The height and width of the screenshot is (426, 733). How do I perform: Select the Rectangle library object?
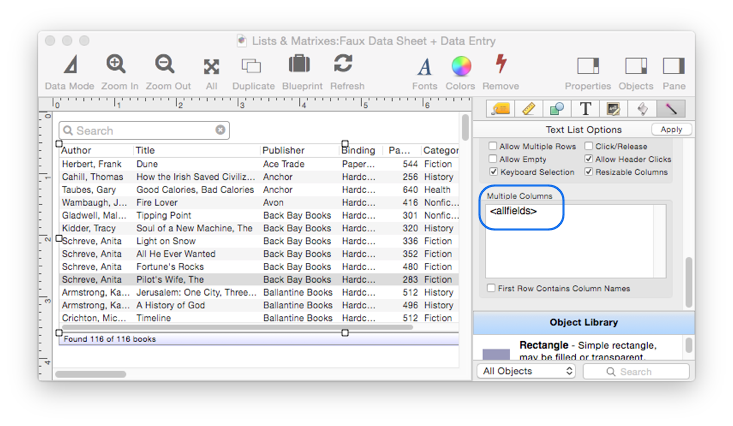[x=580, y=350]
